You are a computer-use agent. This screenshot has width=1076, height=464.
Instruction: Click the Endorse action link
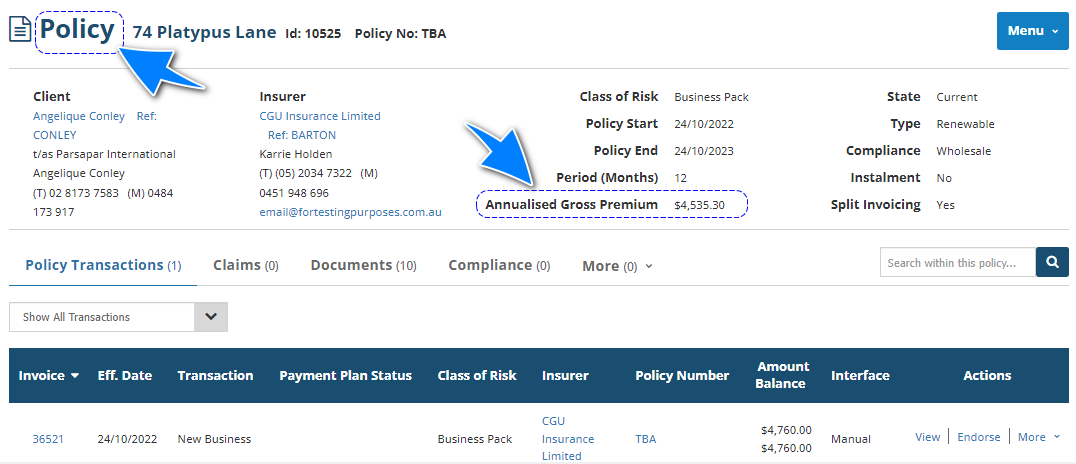pos(978,437)
